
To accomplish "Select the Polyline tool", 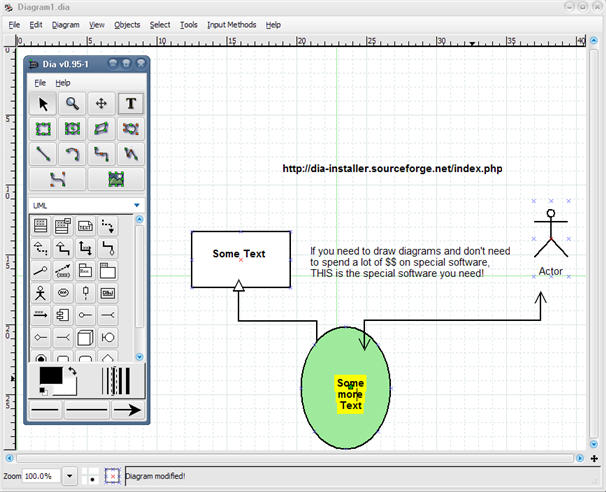I will [x=131, y=154].
